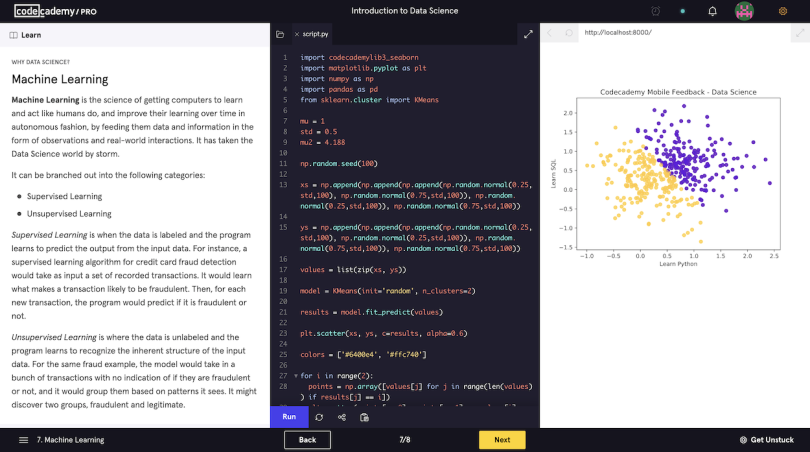The image size is (810, 452).
Task: Click the share code icon
Action: (342, 417)
